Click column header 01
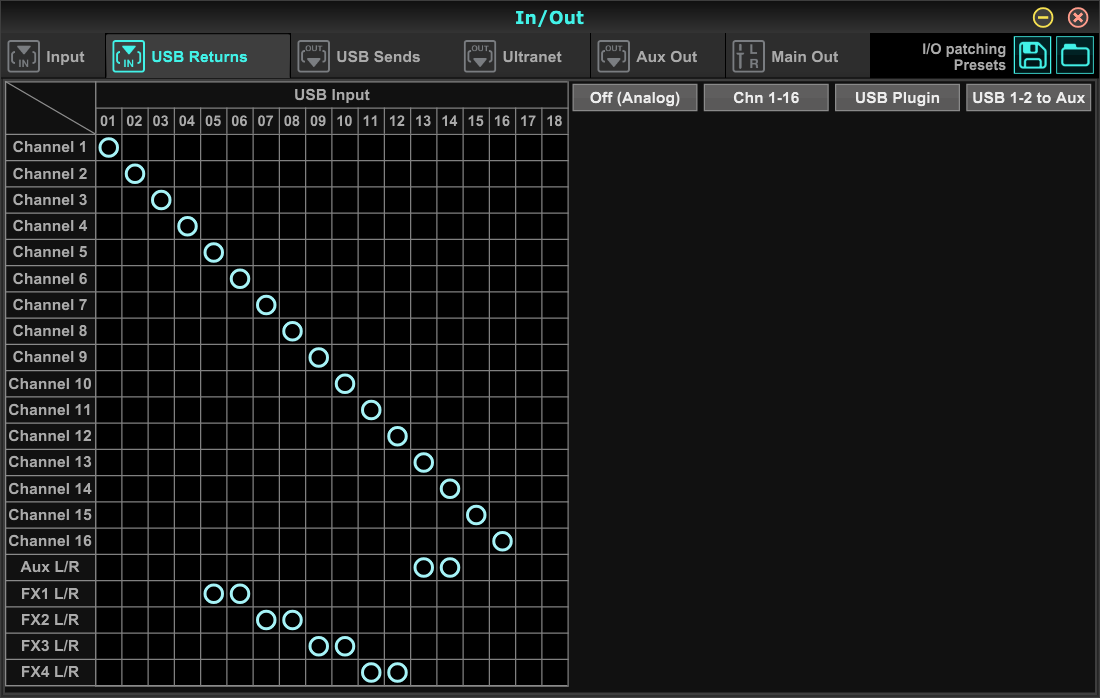The width and height of the screenshot is (1100, 698). tap(108, 121)
